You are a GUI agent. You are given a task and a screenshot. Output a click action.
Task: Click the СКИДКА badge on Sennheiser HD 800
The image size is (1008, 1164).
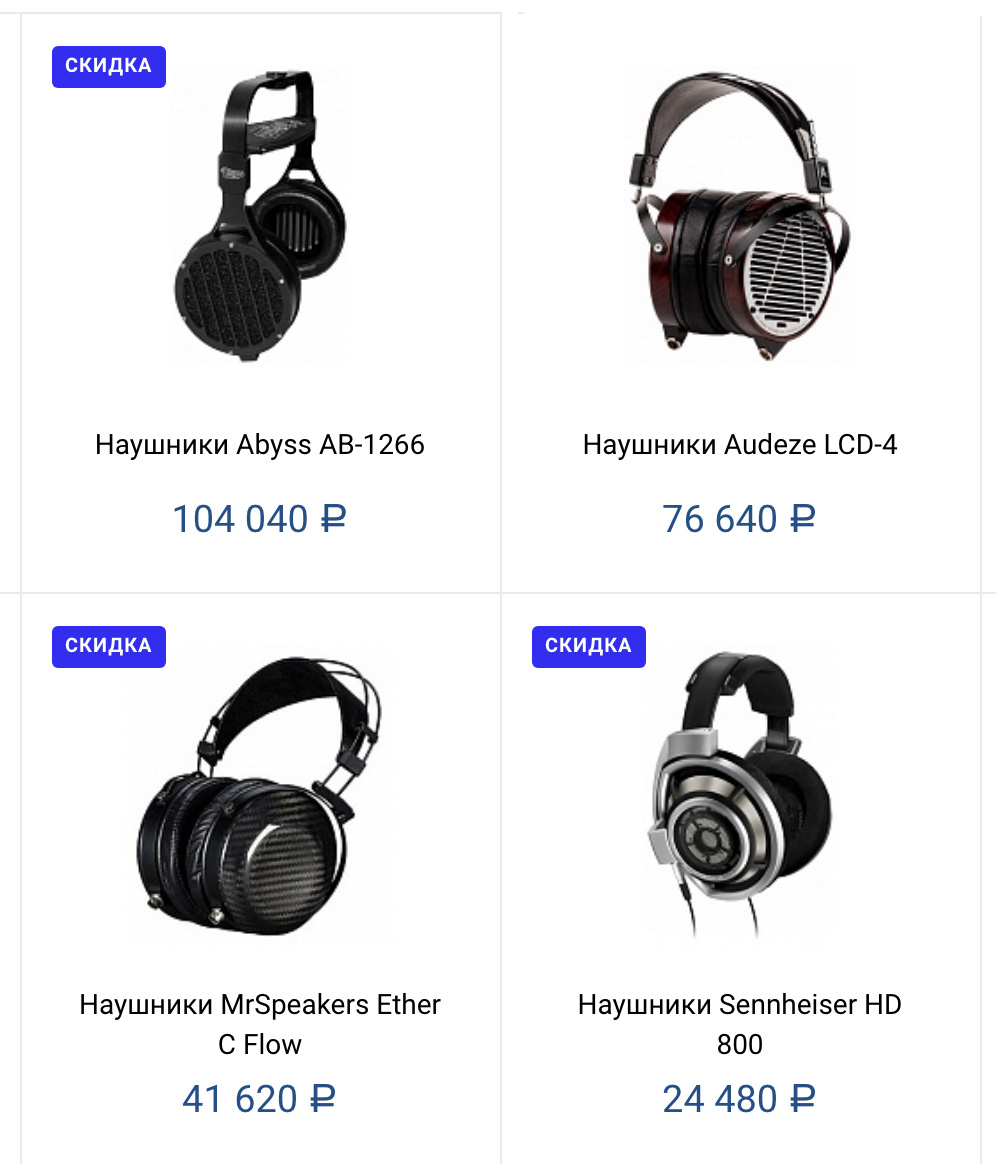click(589, 647)
